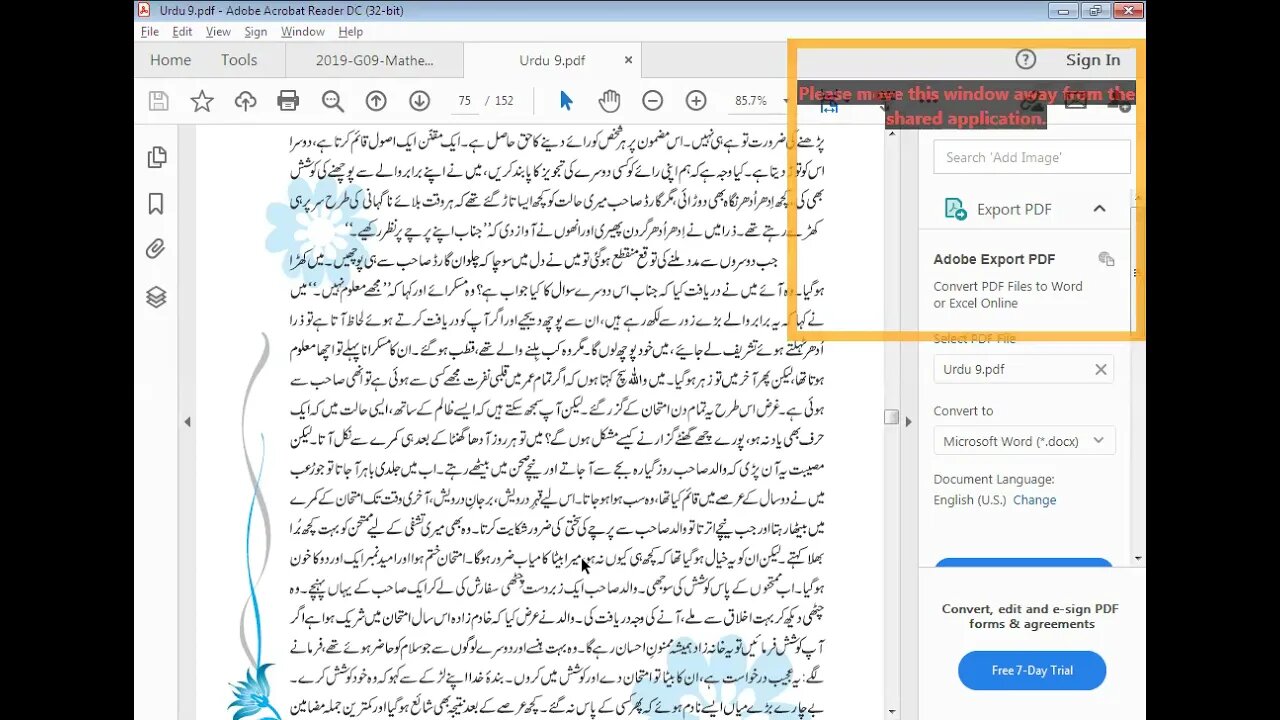Image resolution: width=1280 pixels, height=720 pixels.
Task: Switch to the 2019-G09-Mathe... document tab
Action: pyautogui.click(x=375, y=60)
